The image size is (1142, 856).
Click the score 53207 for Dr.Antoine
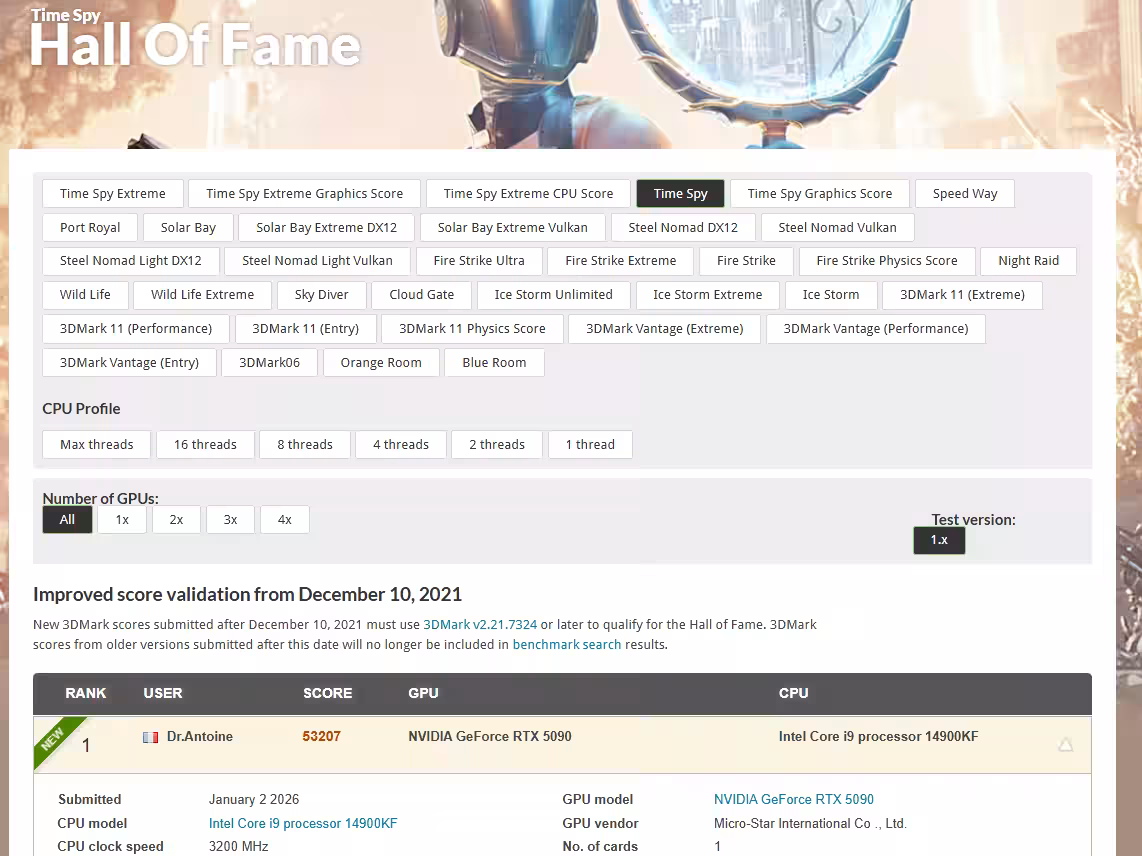coord(322,737)
